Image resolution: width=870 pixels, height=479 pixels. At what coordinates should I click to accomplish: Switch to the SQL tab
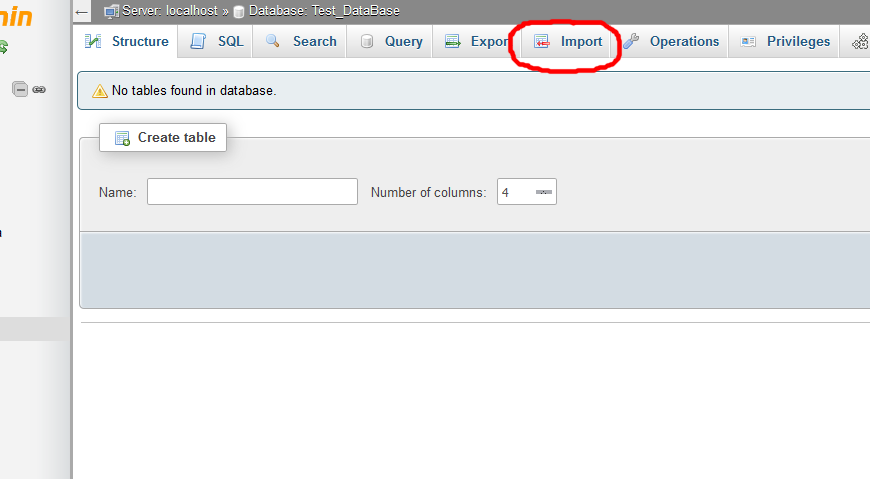tap(218, 42)
